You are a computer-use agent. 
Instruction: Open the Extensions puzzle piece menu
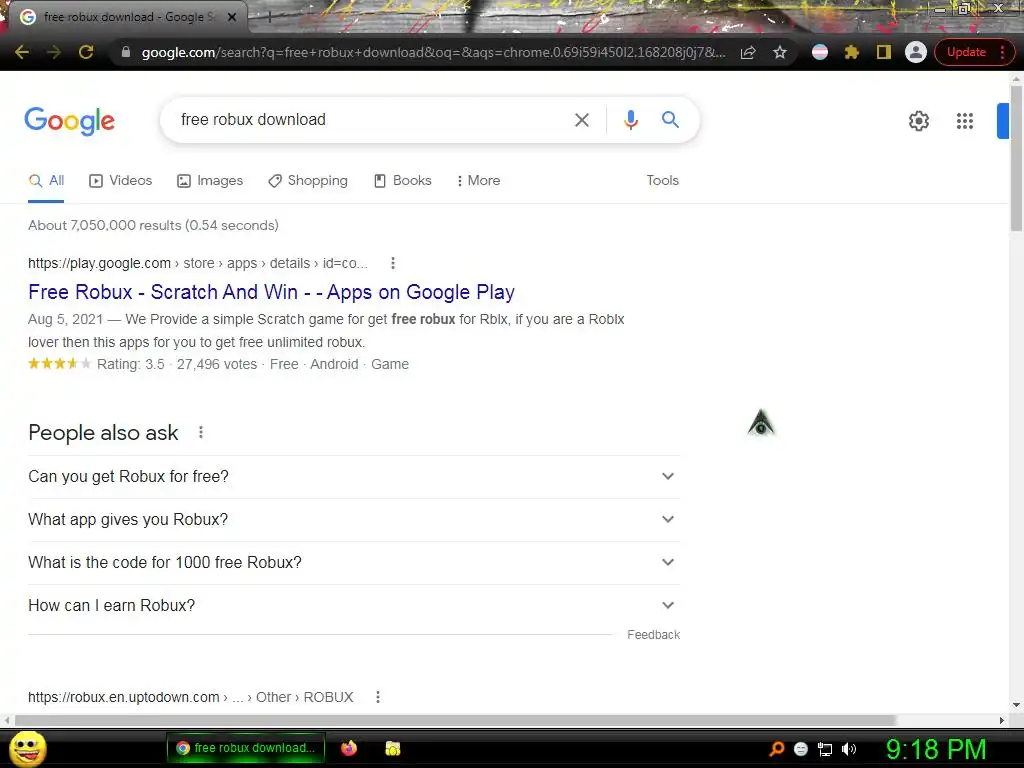[852, 52]
